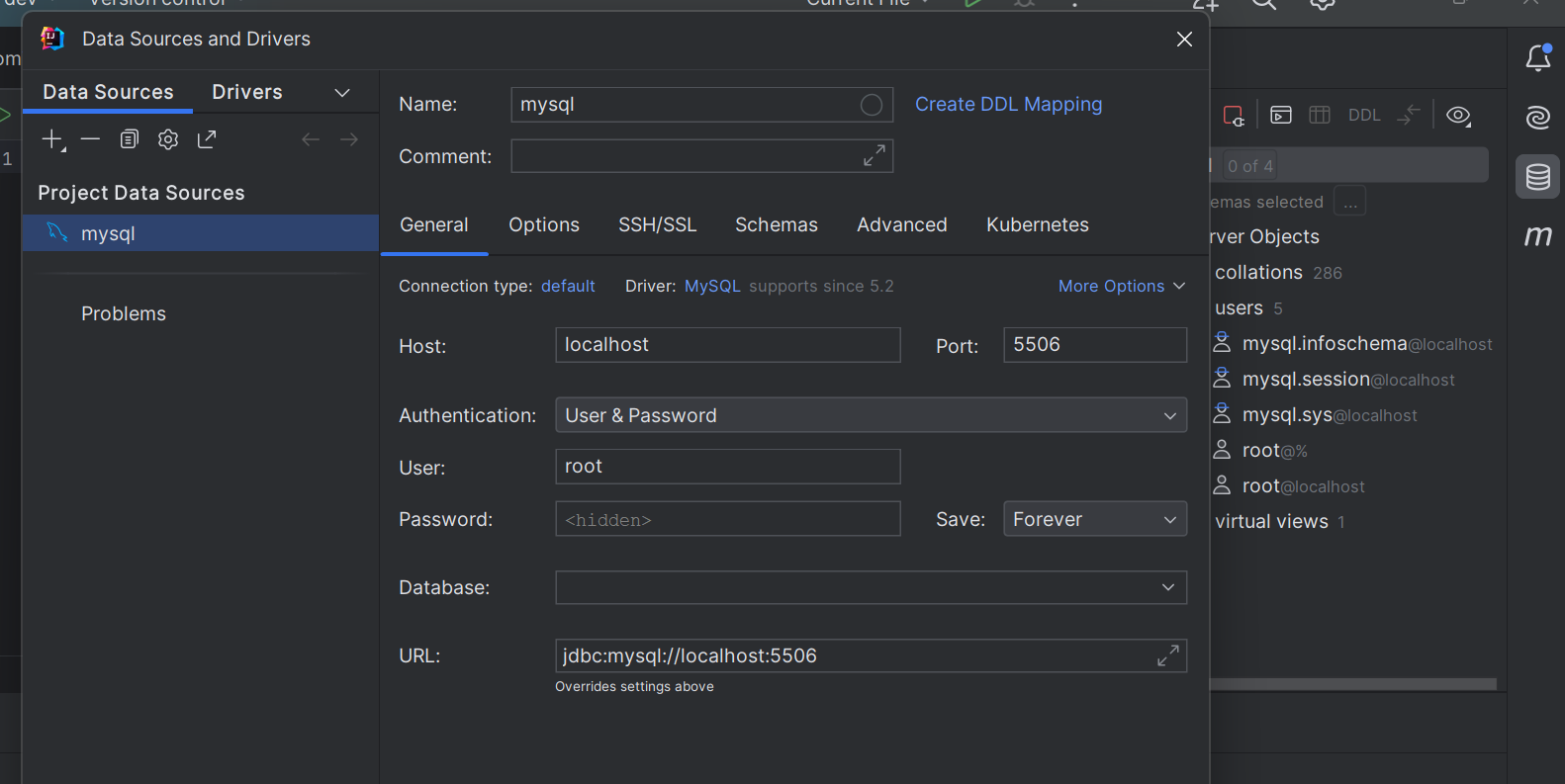1565x784 pixels.
Task: Open the Problems entry
Action: click(124, 313)
